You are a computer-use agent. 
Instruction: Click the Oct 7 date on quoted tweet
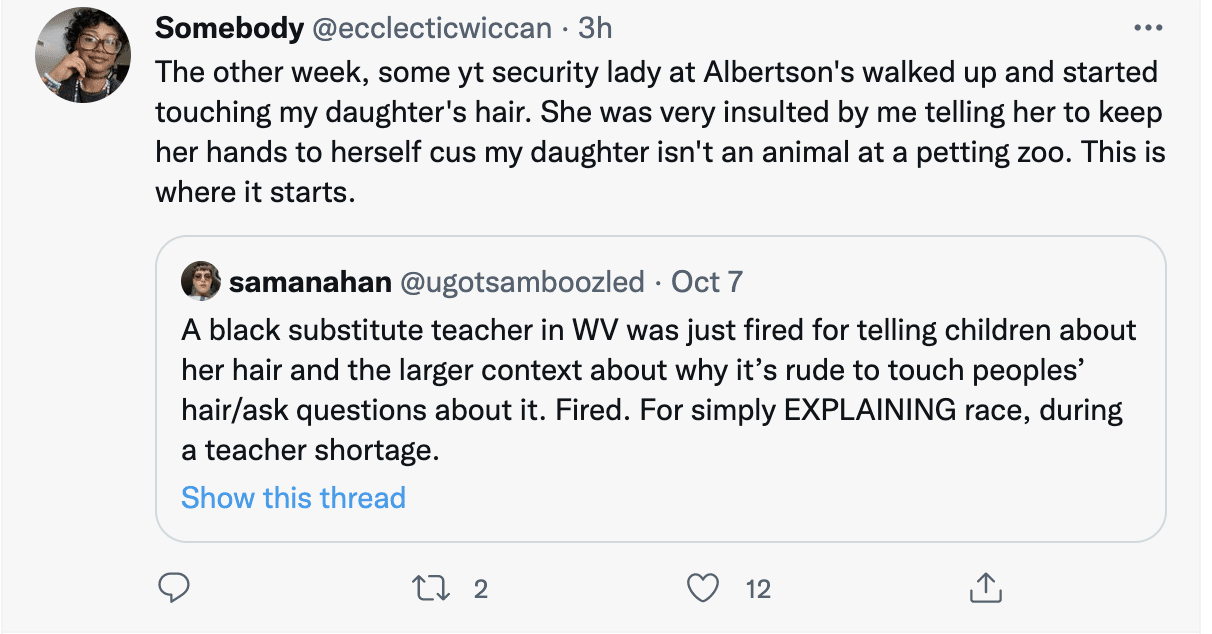click(707, 282)
